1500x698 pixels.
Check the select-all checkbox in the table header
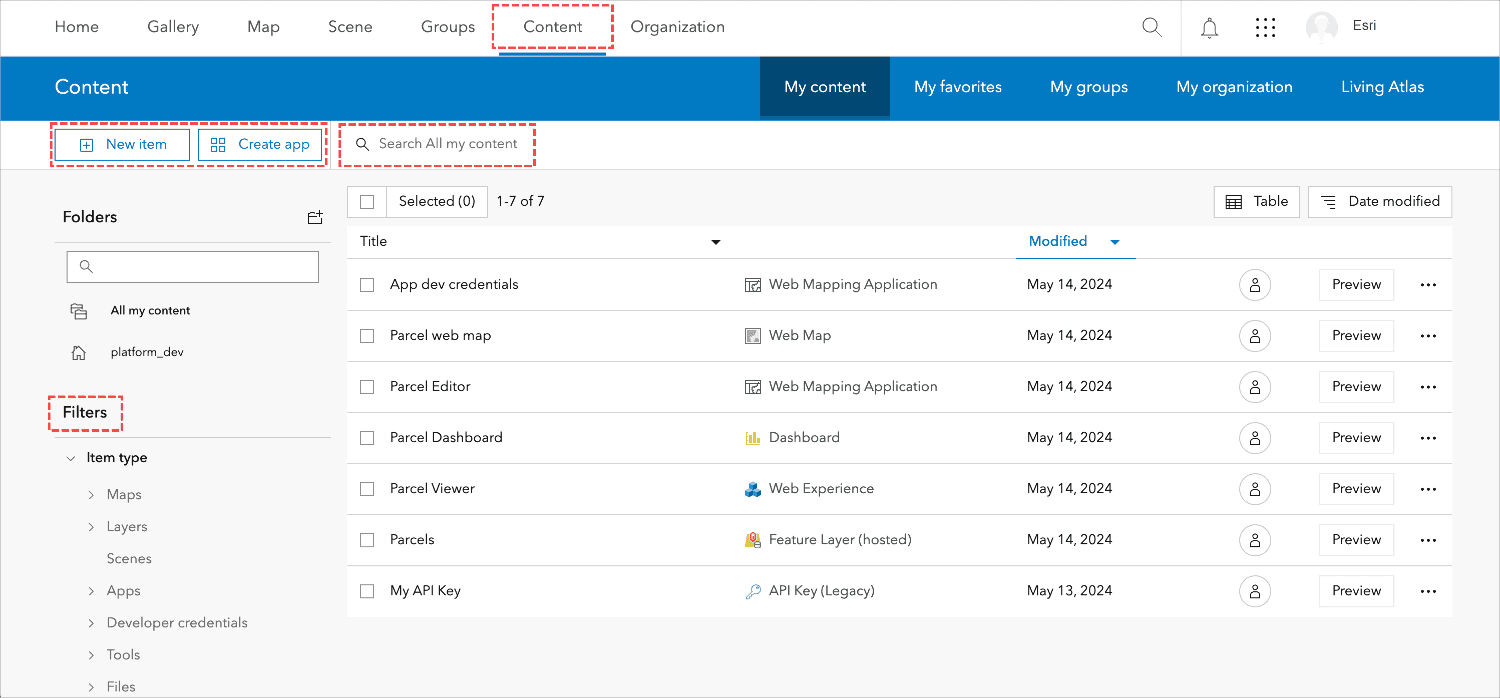(x=367, y=201)
